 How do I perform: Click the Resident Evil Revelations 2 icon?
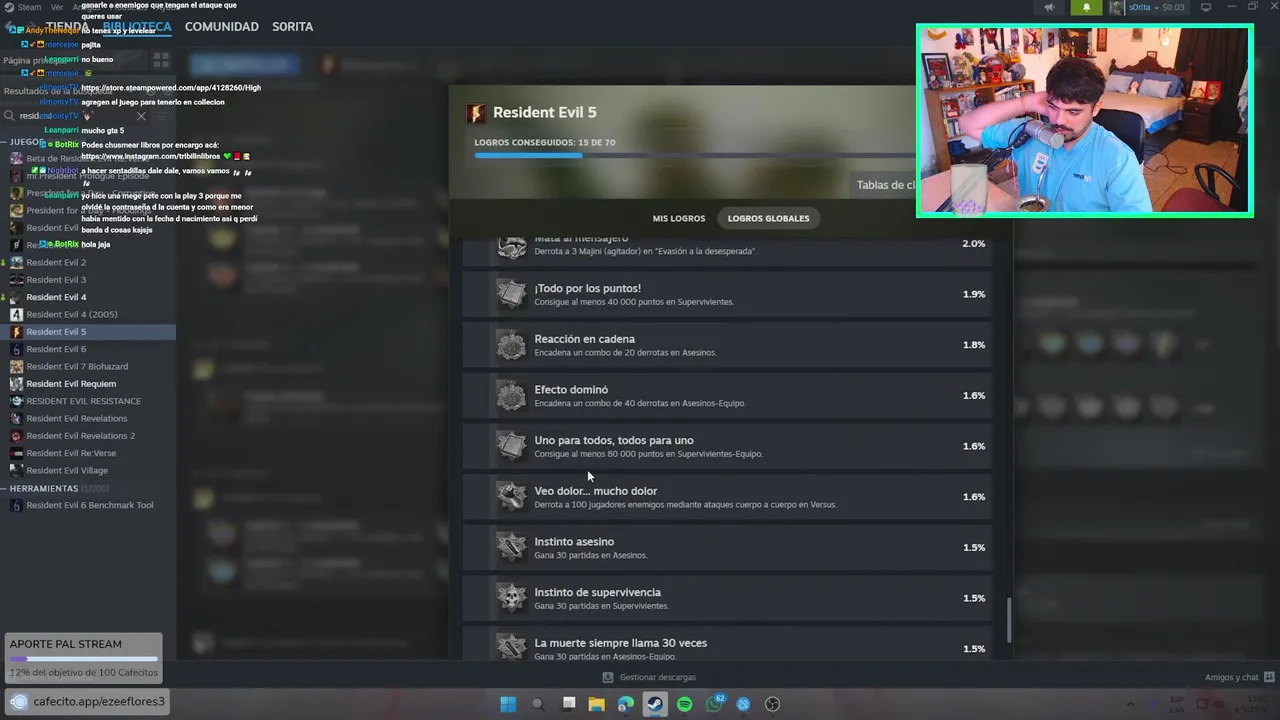pyautogui.click(x=16, y=436)
